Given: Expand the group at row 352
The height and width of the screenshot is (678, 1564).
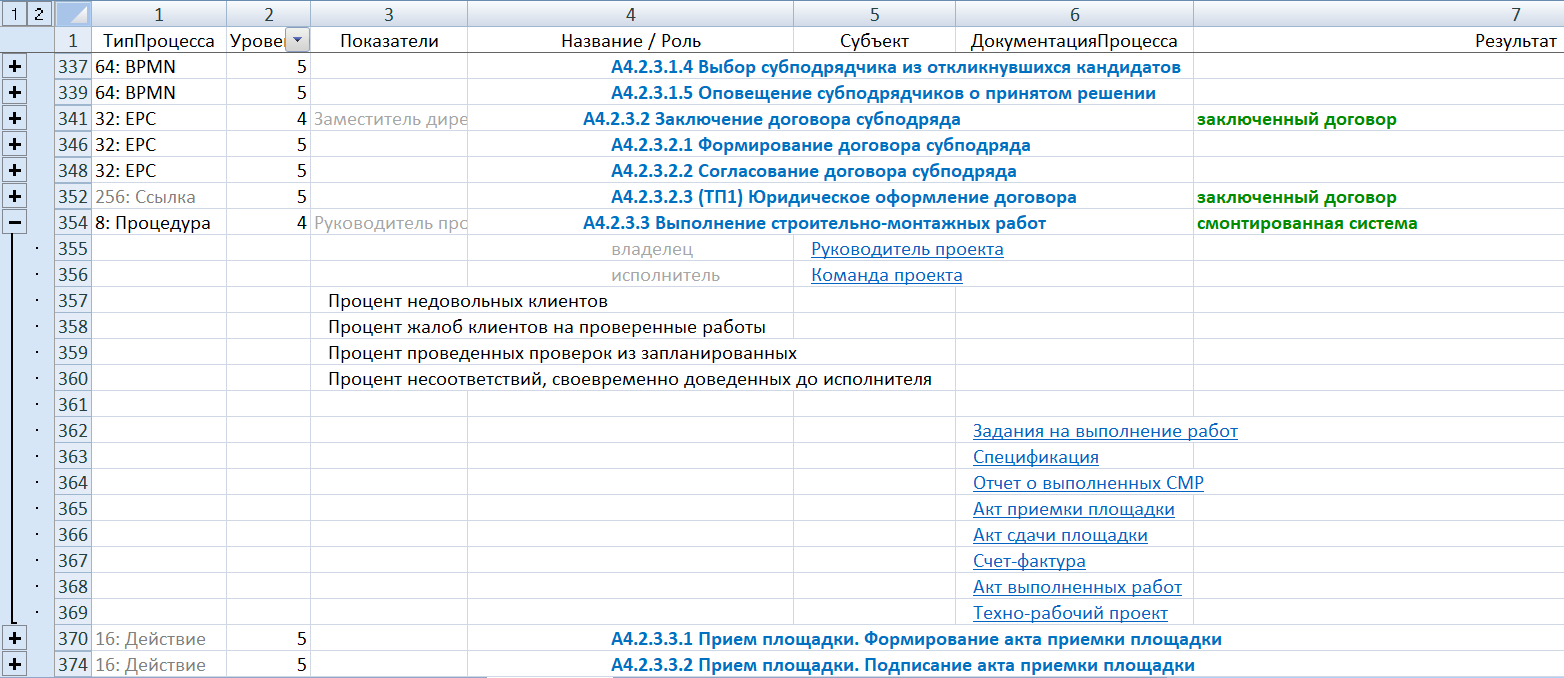Looking at the screenshot, I should [14, 197].
